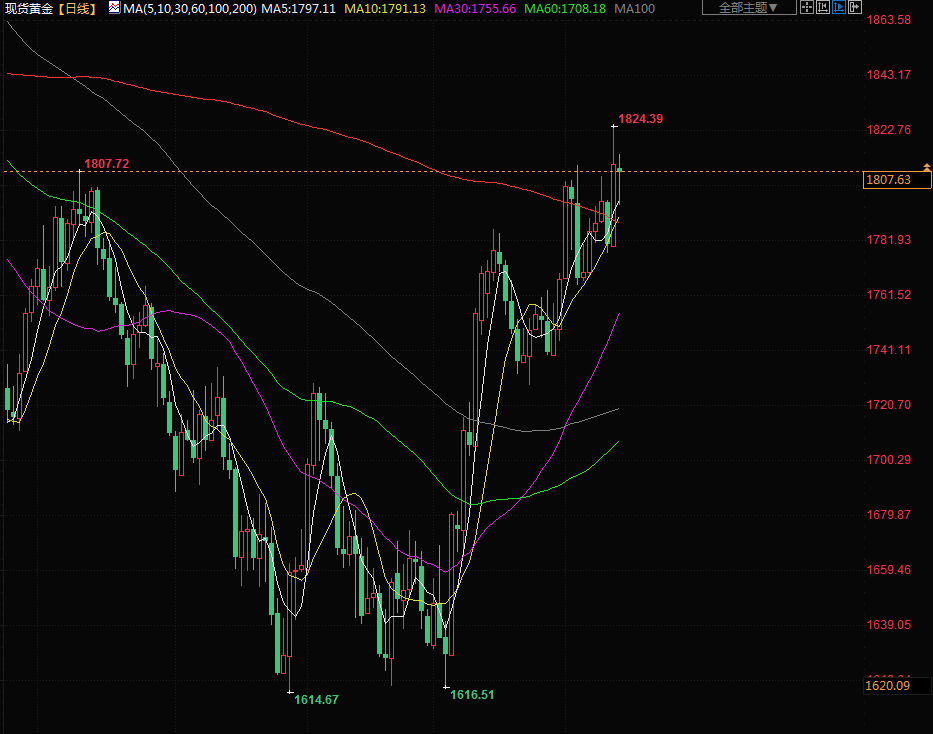Click the 现货黄金 instrument title
The height and width of the screenshot is (734, 933).
[x=27, y=8]
